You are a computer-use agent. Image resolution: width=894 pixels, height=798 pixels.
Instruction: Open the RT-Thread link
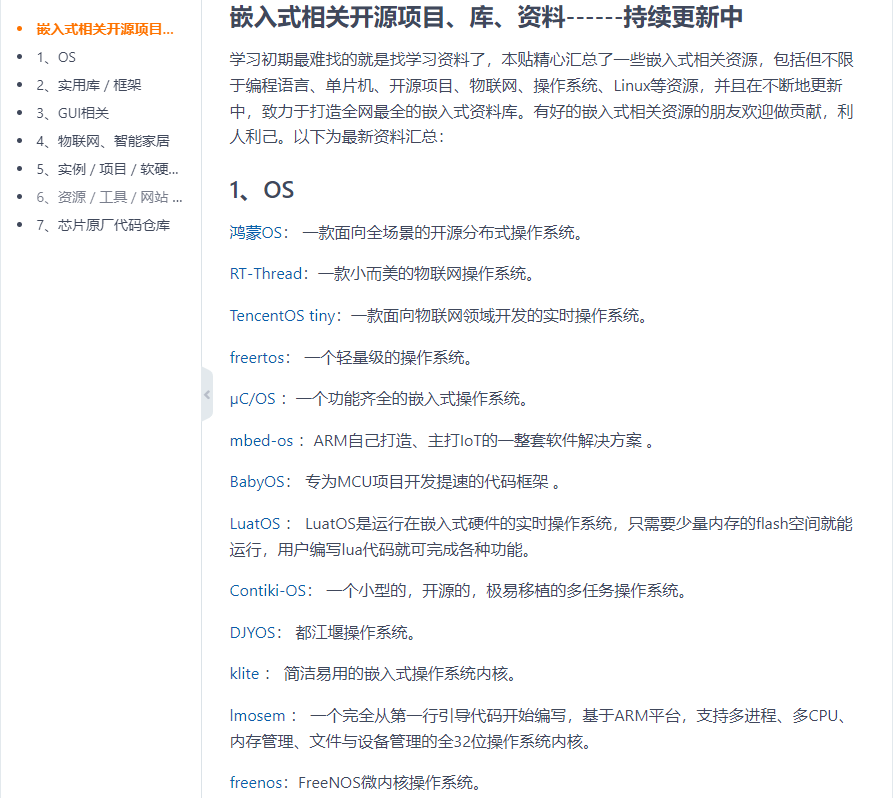click(266, 274)
